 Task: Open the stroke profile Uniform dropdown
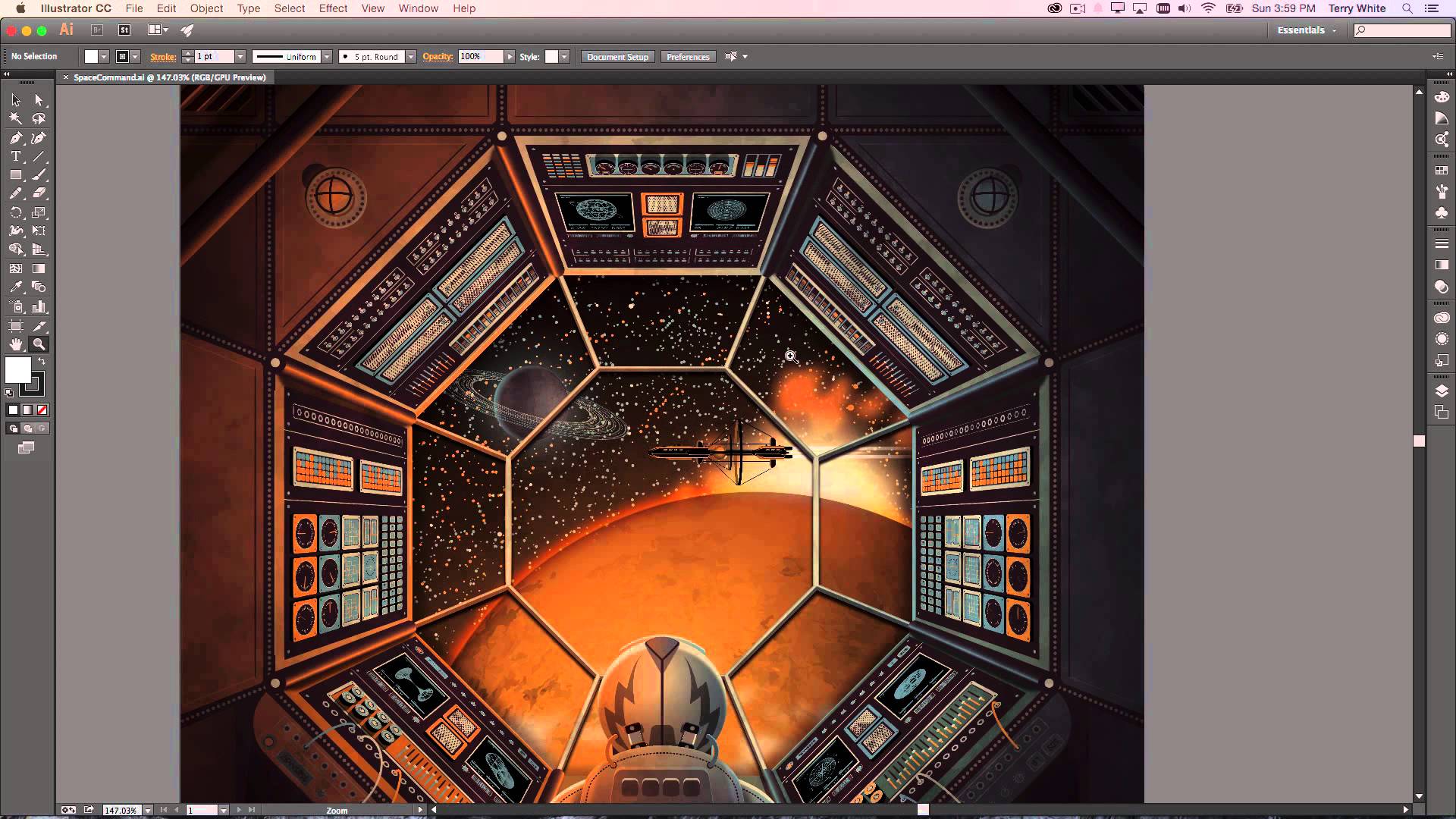coord(327,56)
